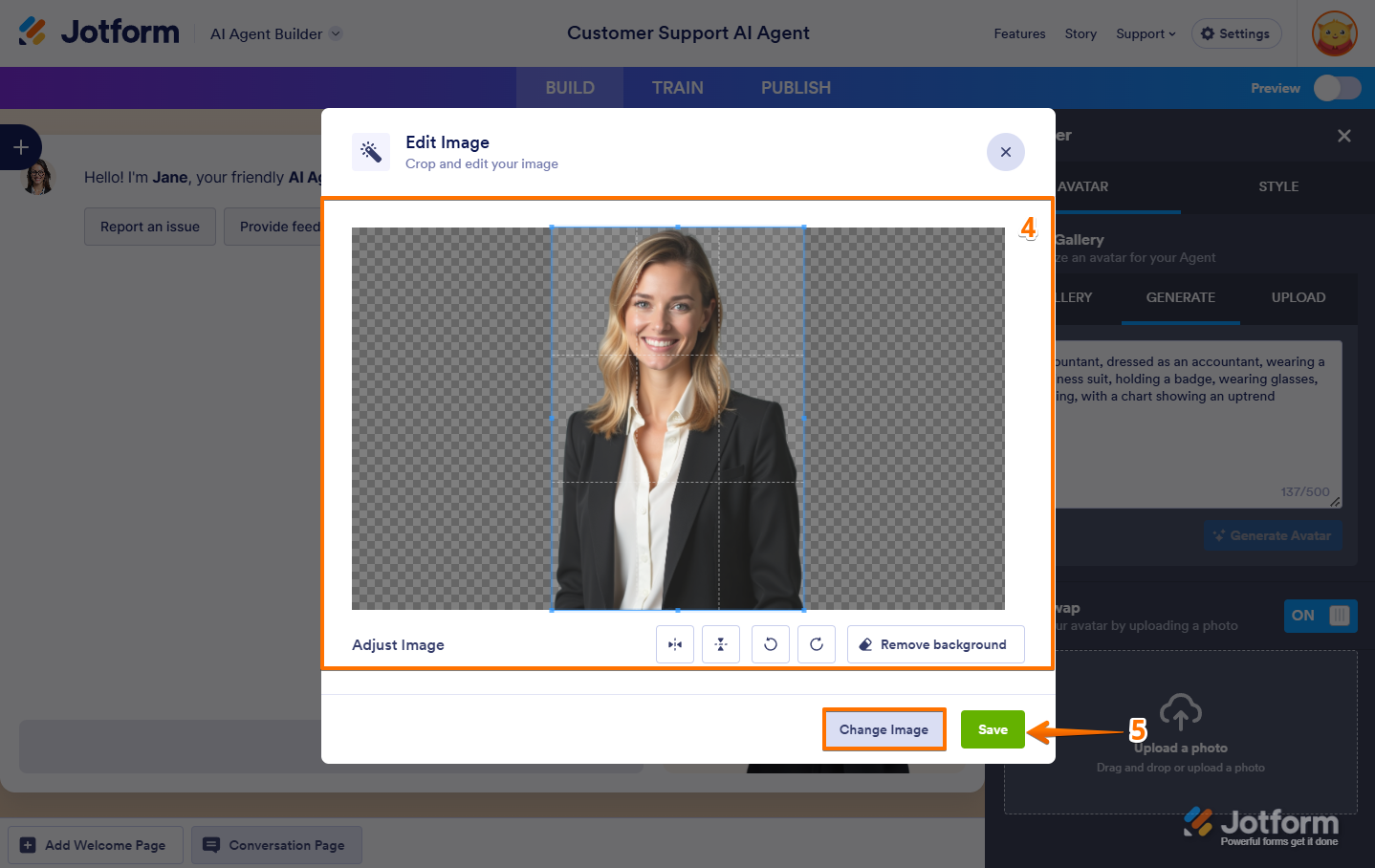Click Add Welcome Page button
The height and width of the screenshot is (868, 1375).
(x=95, y=845)
